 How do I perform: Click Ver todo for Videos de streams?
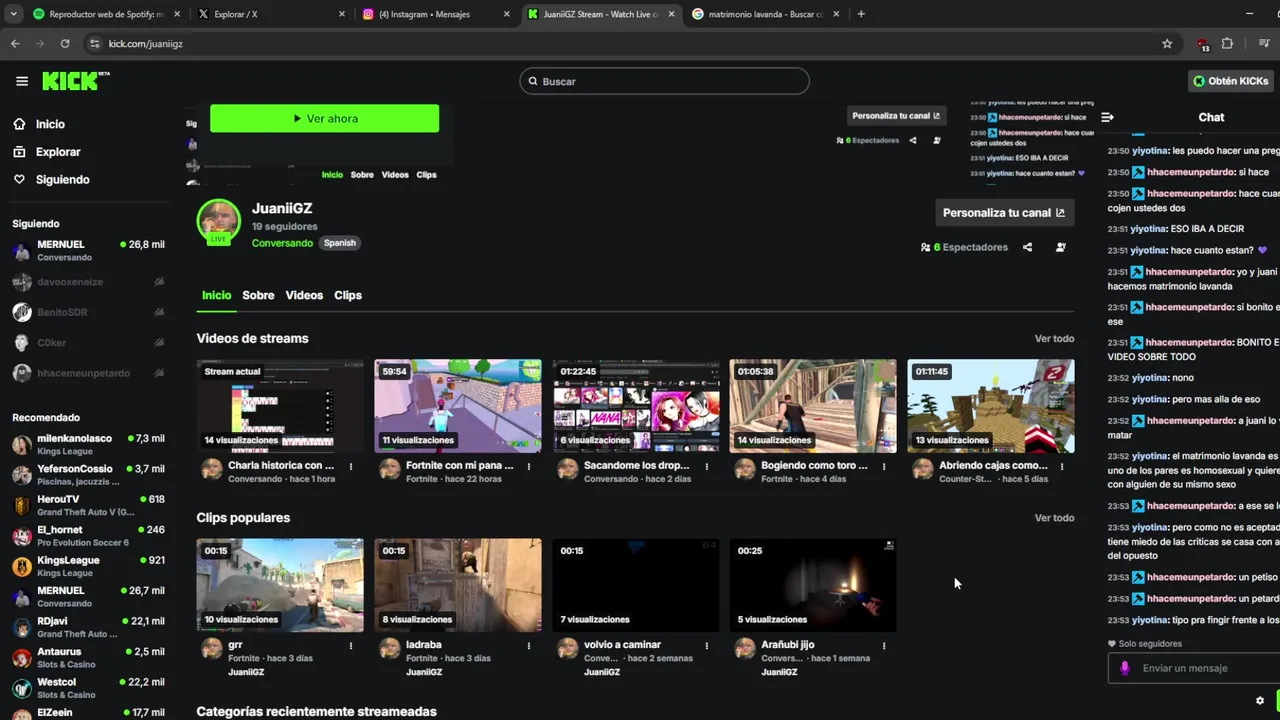pos(1054,338)
